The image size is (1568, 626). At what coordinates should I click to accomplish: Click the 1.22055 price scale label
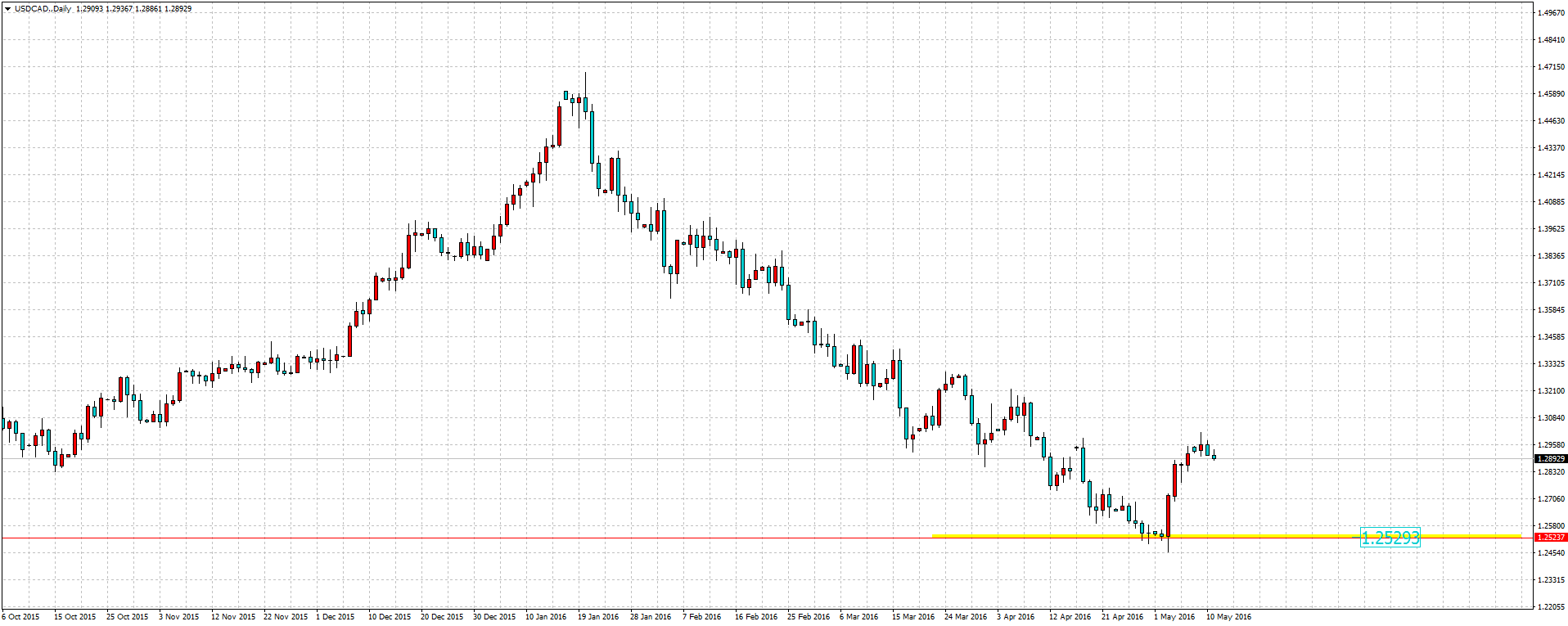pyautogui.click(x=1551, y=607)
